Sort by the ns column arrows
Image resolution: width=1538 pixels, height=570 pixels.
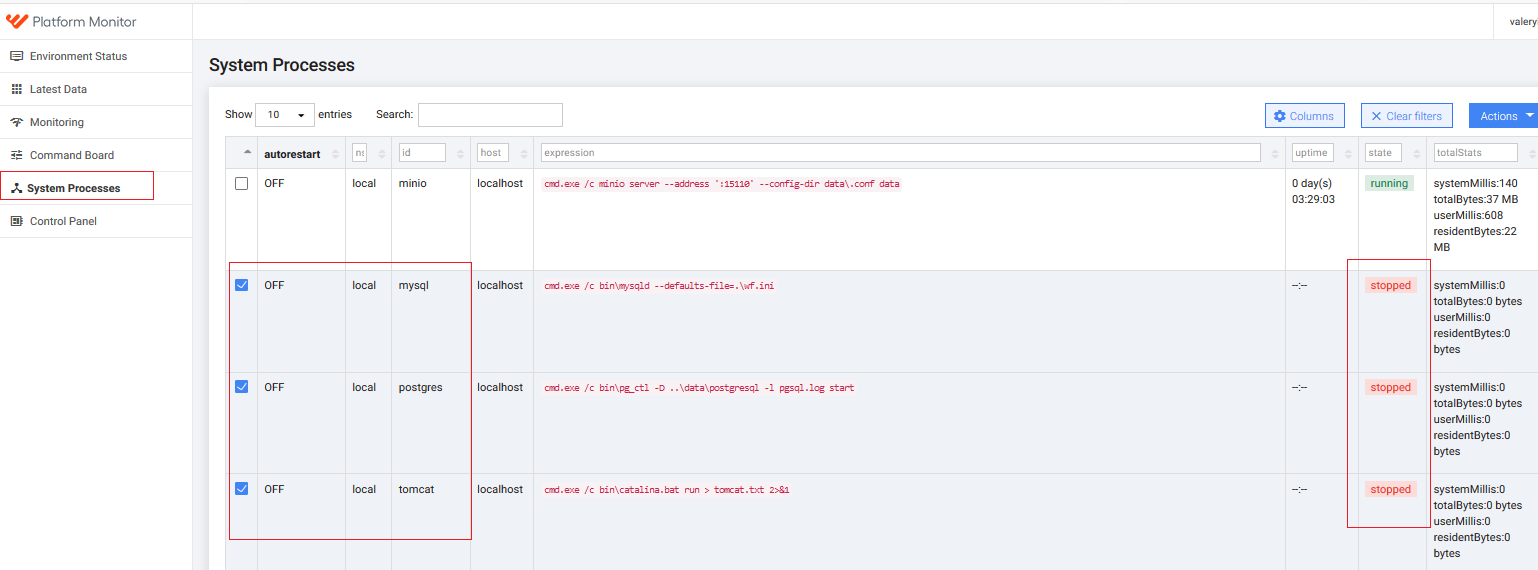pyautogui.click(x=381, y=154)
